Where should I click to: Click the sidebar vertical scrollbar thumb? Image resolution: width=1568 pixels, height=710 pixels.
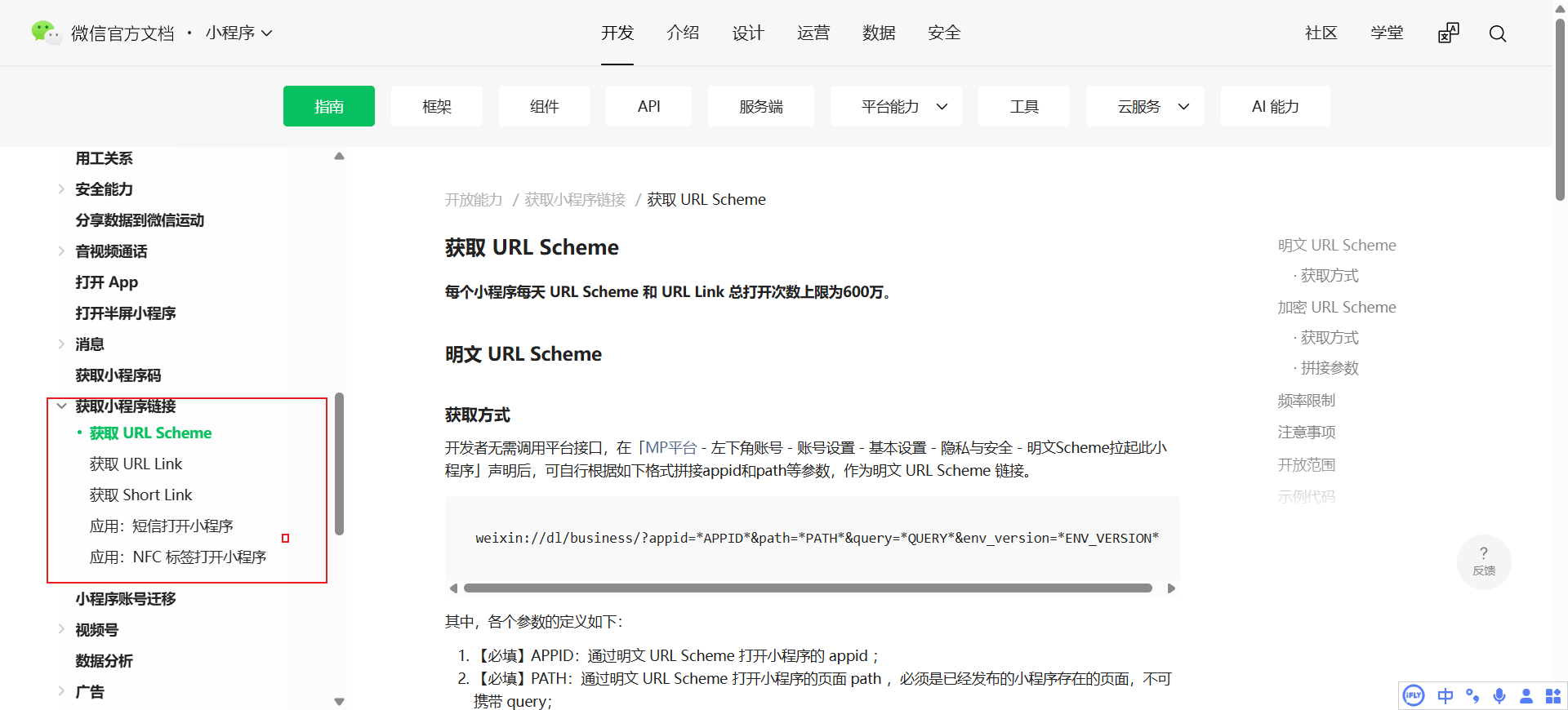[x=339, y=464]
